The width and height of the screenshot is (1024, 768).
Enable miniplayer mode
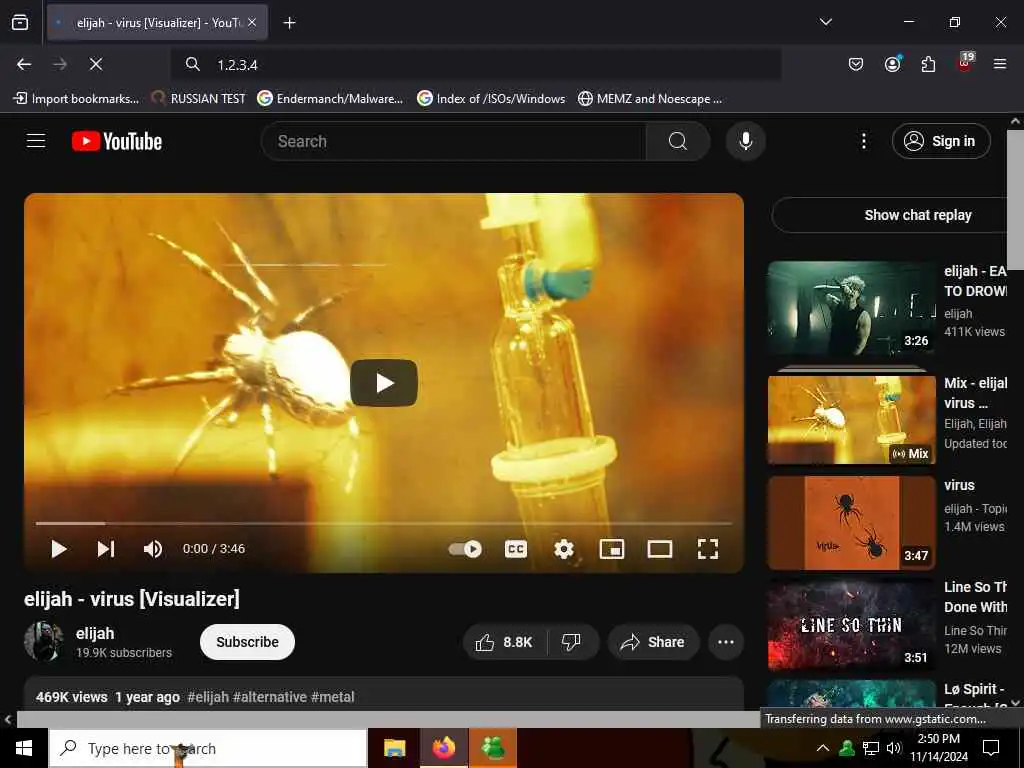click(x=612, y=549)
